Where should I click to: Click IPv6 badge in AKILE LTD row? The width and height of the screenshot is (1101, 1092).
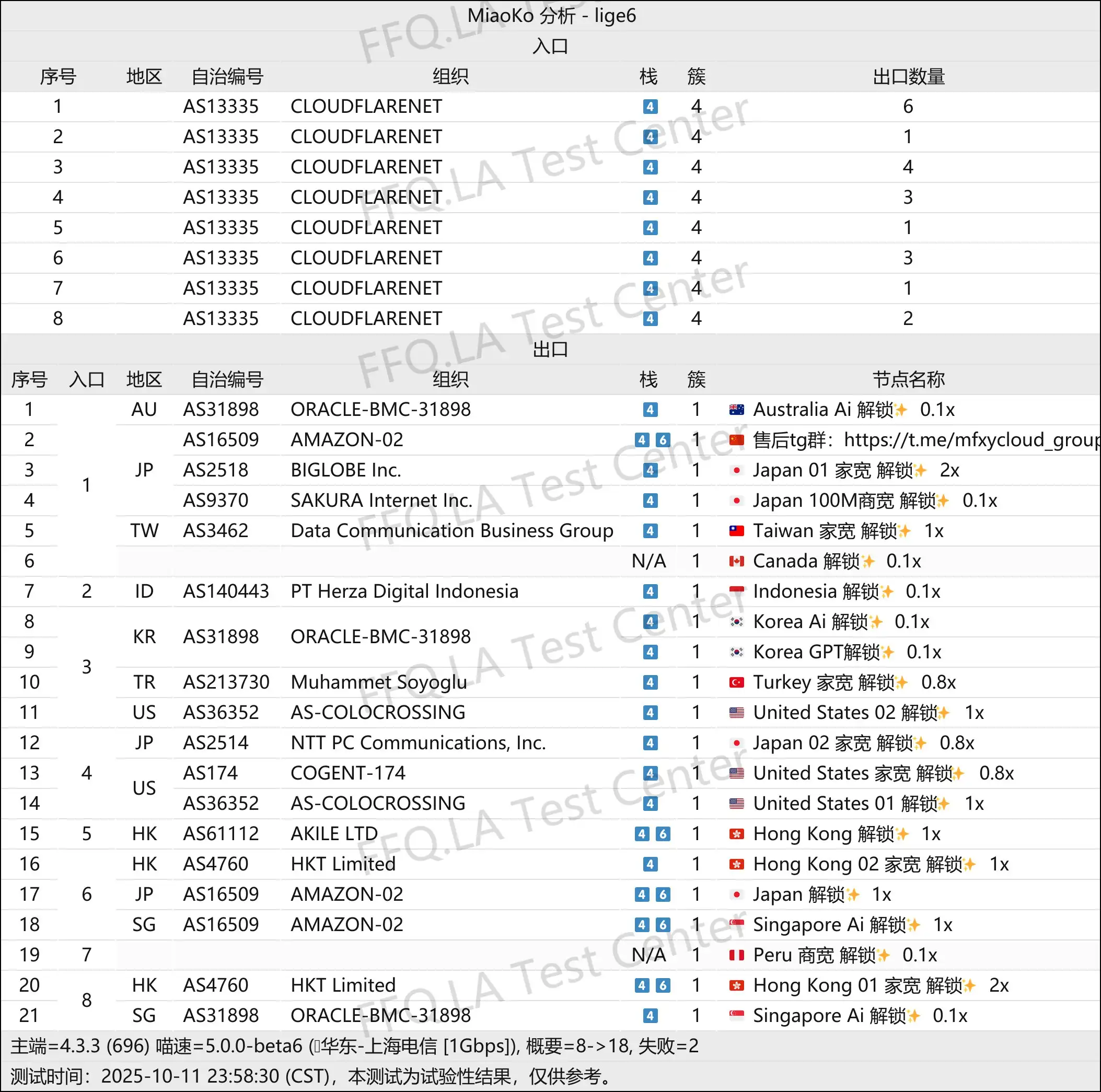coord(662,834)
